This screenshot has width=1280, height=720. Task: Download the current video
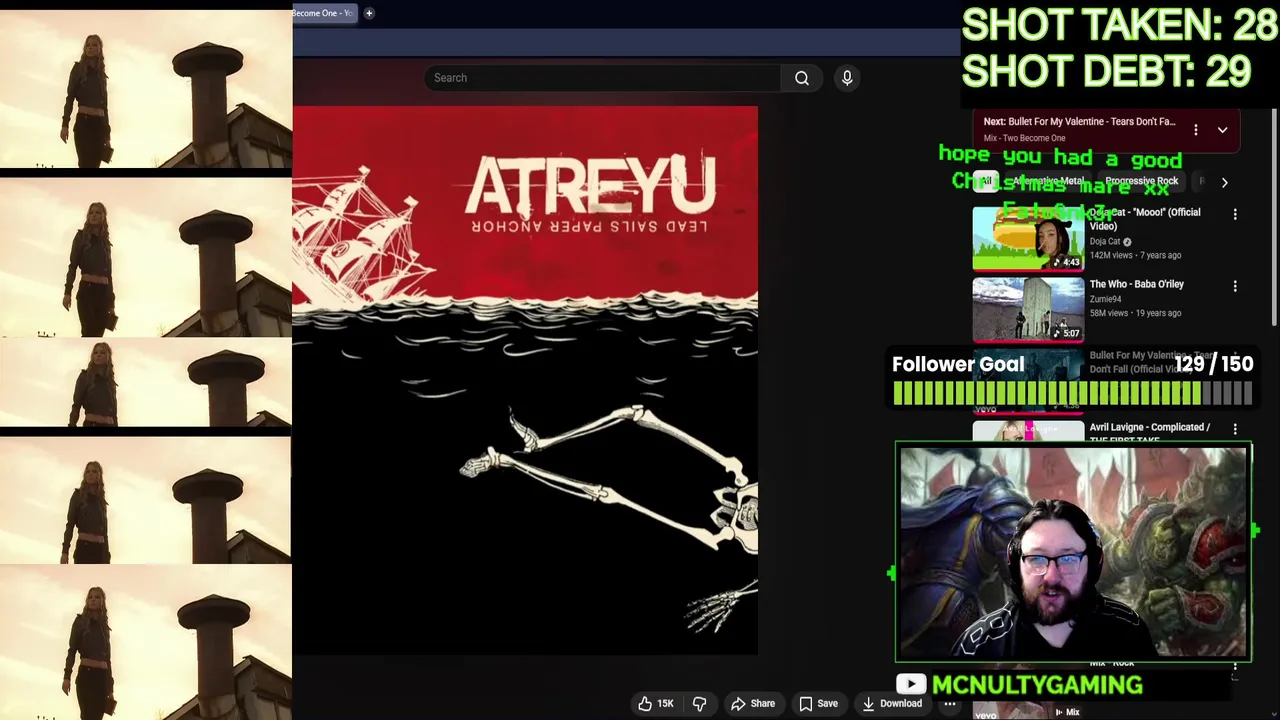tap(892, 703)
